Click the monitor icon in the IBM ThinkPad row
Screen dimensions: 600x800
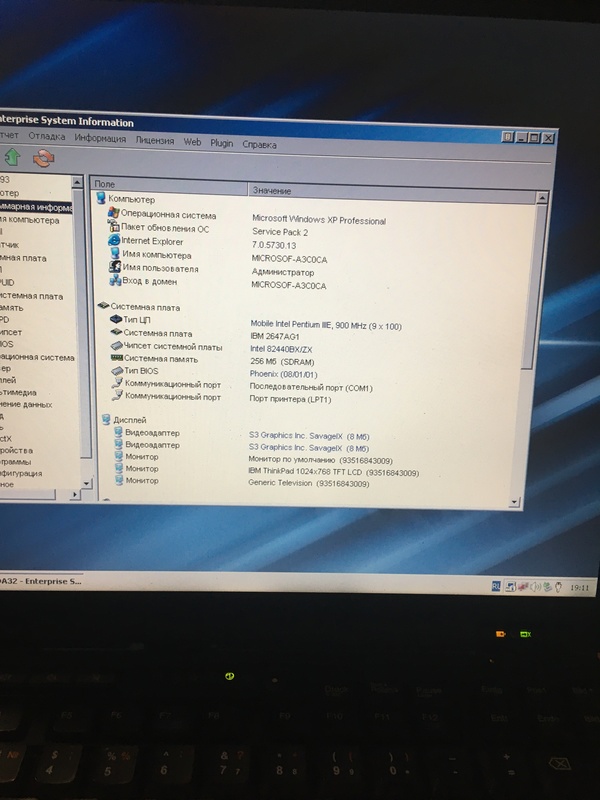(119, 468)
